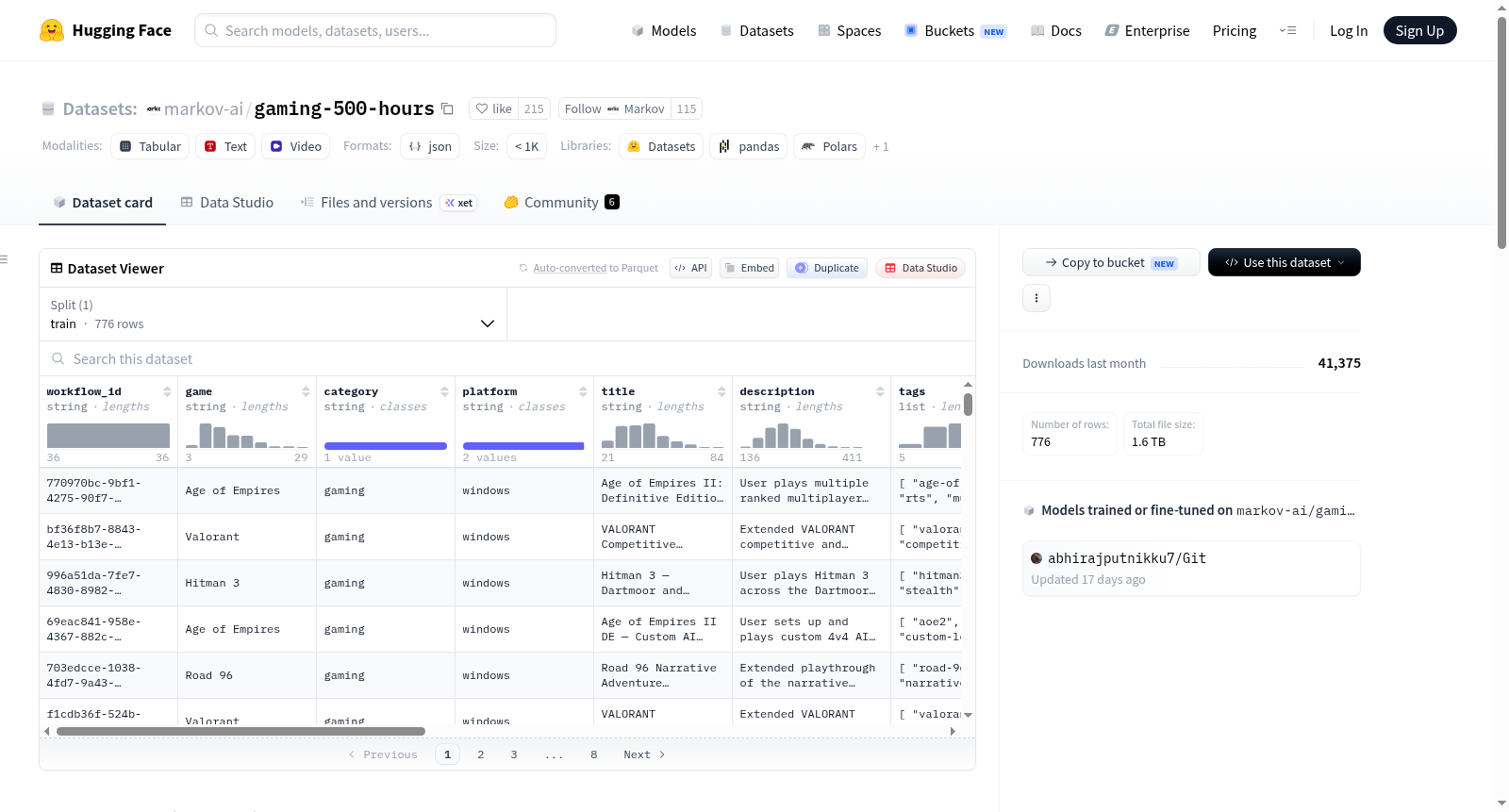Click the Video modality tag
This screenshot has height=812, width=1509.
click(x=296, y=146)
